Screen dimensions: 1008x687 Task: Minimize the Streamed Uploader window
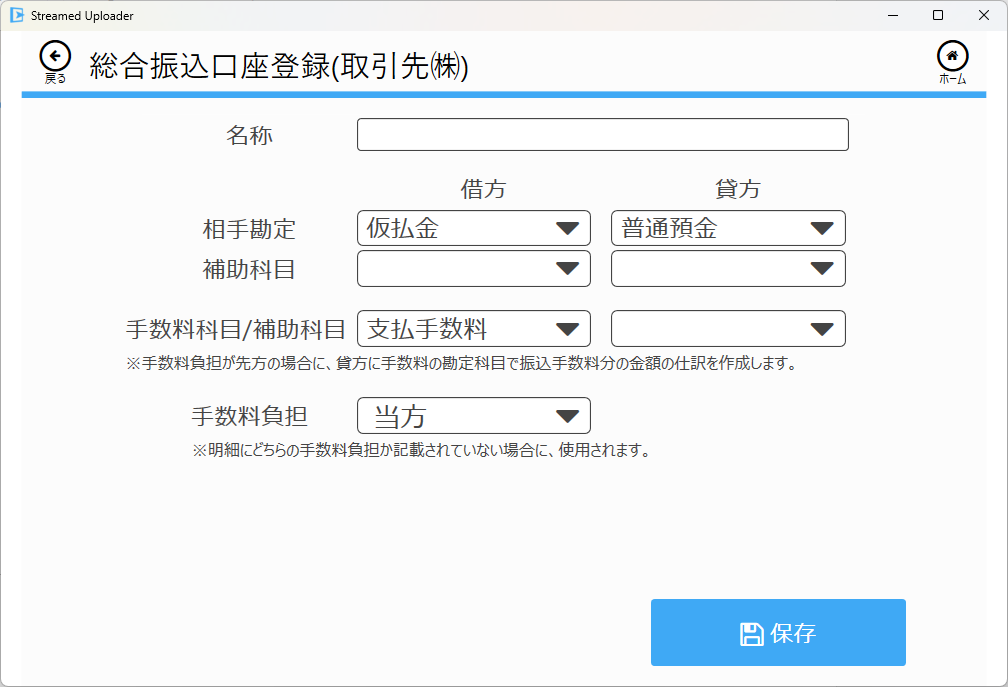click(892, 15)
